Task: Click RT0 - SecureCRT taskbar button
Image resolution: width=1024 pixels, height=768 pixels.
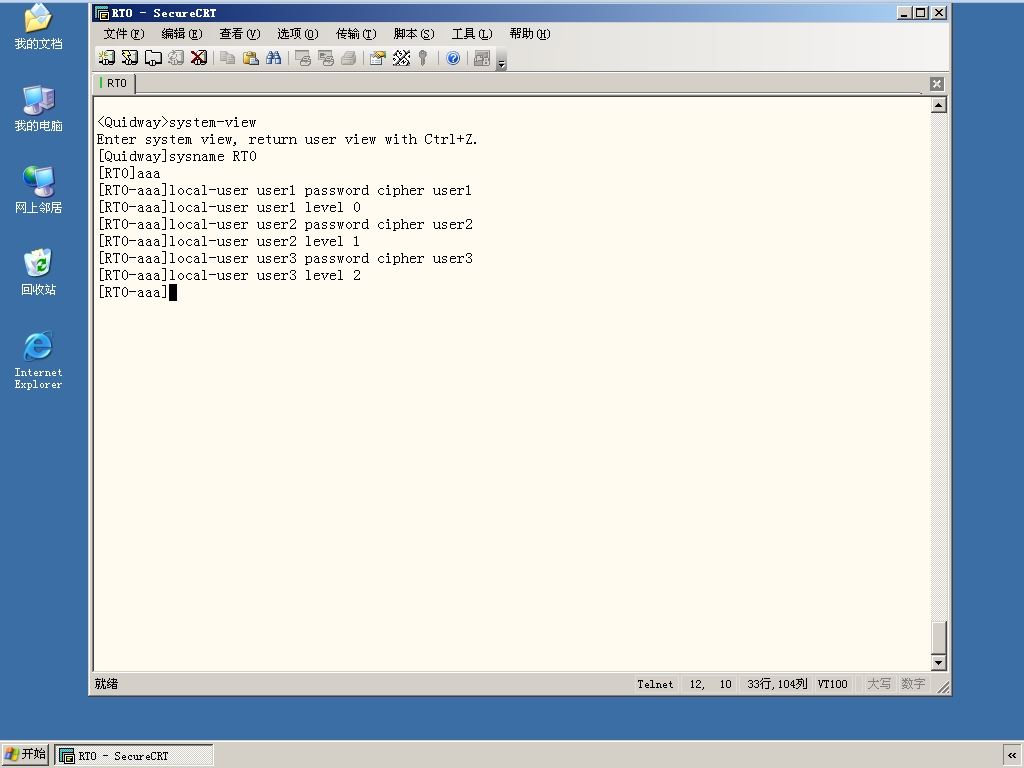Action: (x=135, y=756)
